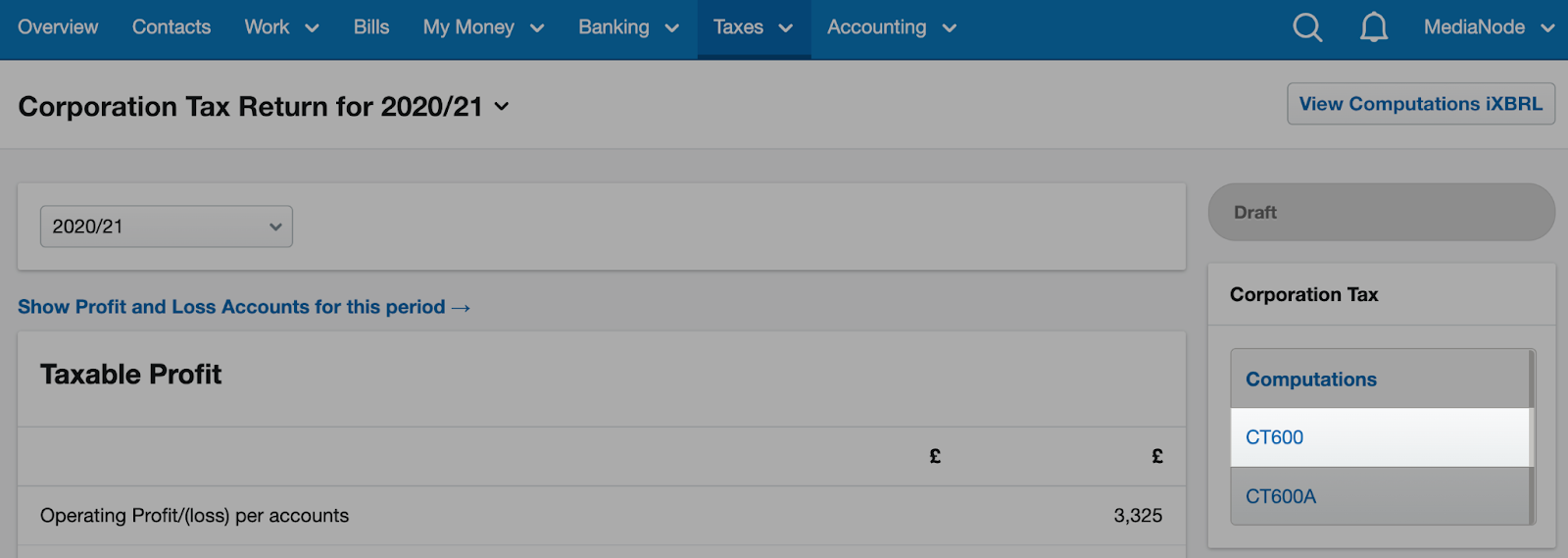The width and height of the screenshot is (1568, 558).
Task: Expand the Accounting menu chevron
Action: (949, 28)
